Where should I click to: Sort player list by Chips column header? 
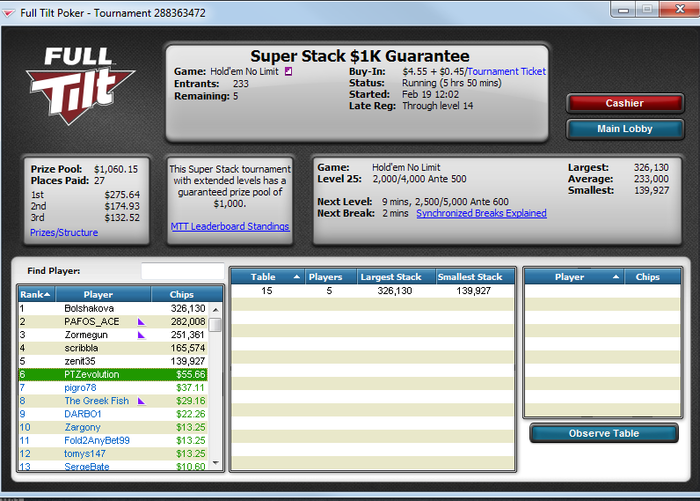(x=187, y=295)
